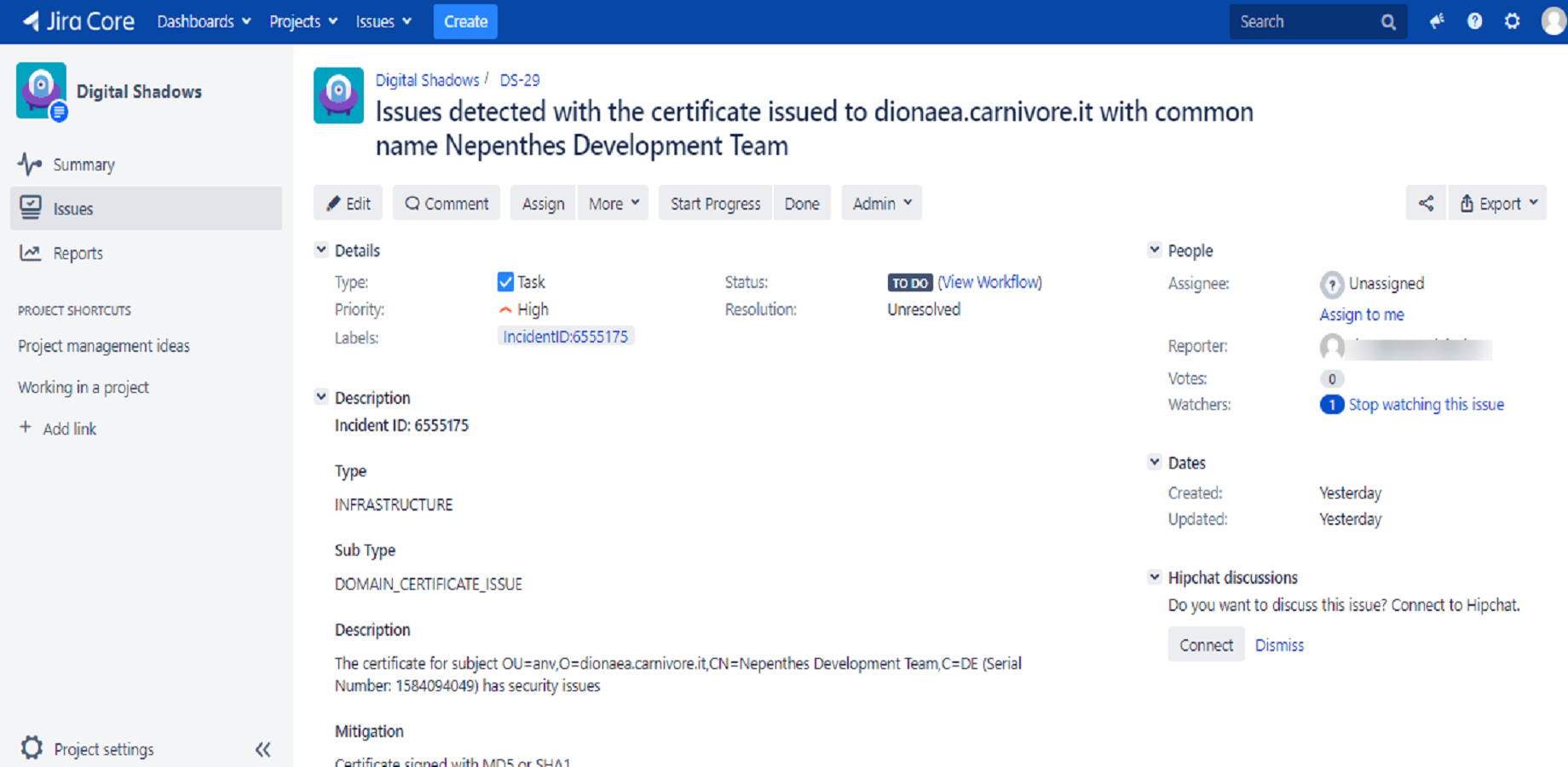The width and height of the screenshot is (1568, 767).
Task: Open the administration gear icon
Action: [x=1512, y=21]
